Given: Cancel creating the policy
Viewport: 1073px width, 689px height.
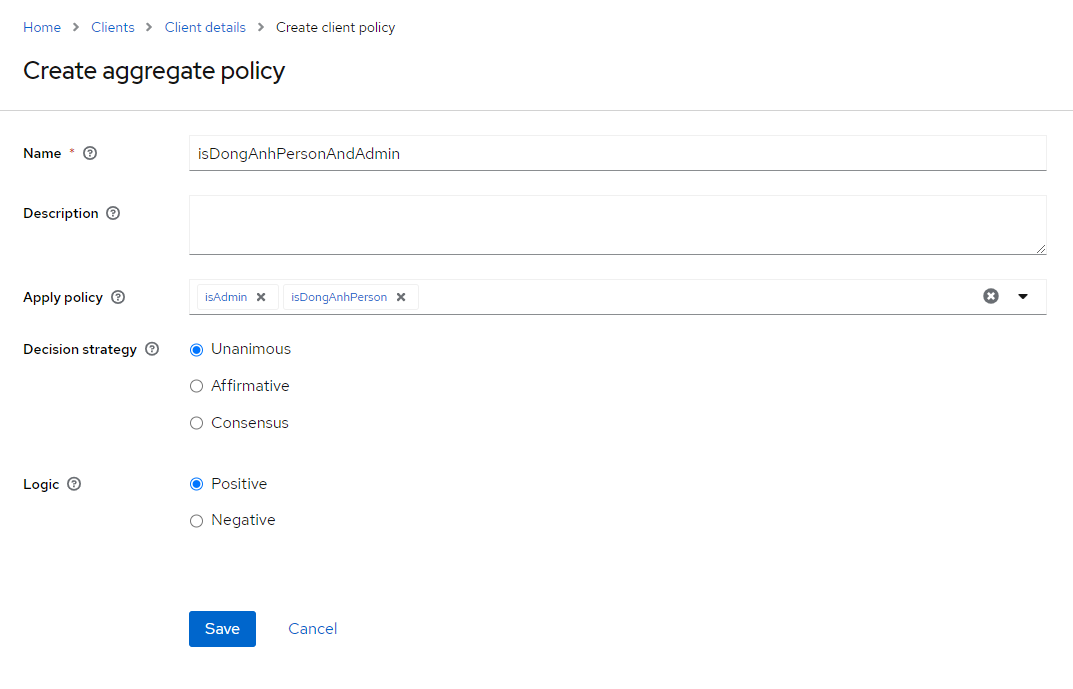Looking at the screenshot, I should click(x=312, y=629).
